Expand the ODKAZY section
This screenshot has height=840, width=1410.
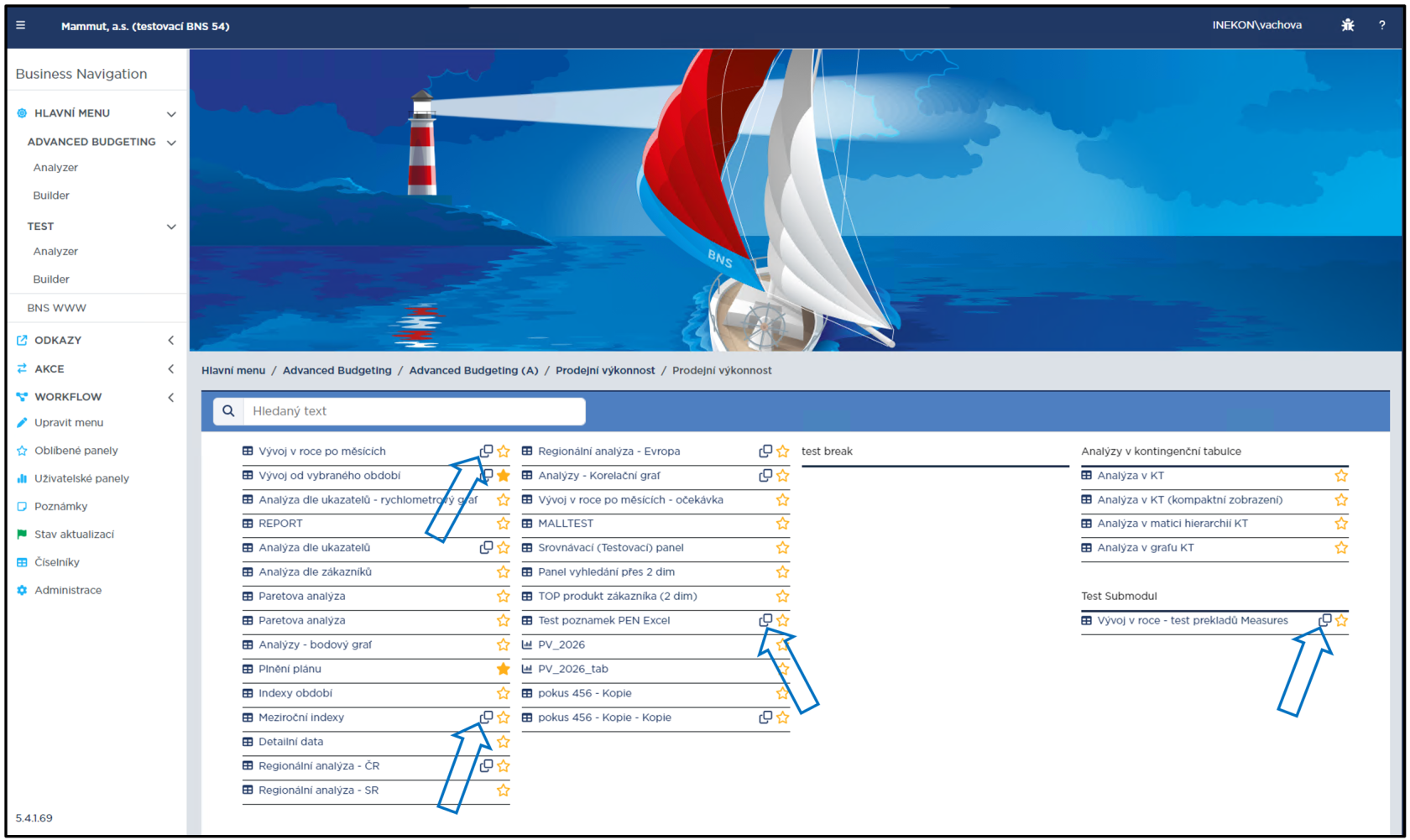pos(171,341)
